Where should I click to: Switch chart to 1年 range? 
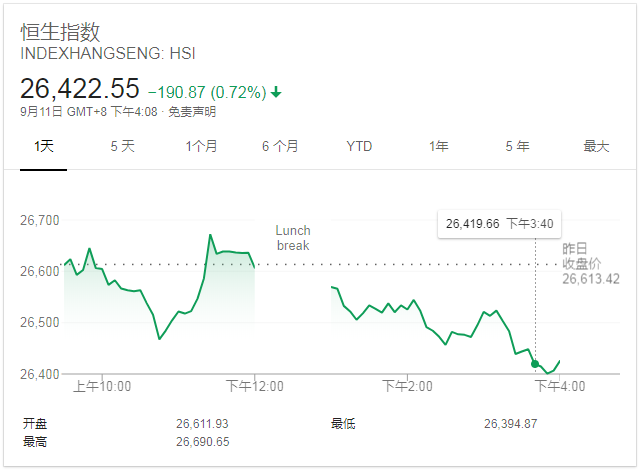[x=439, y=146]
